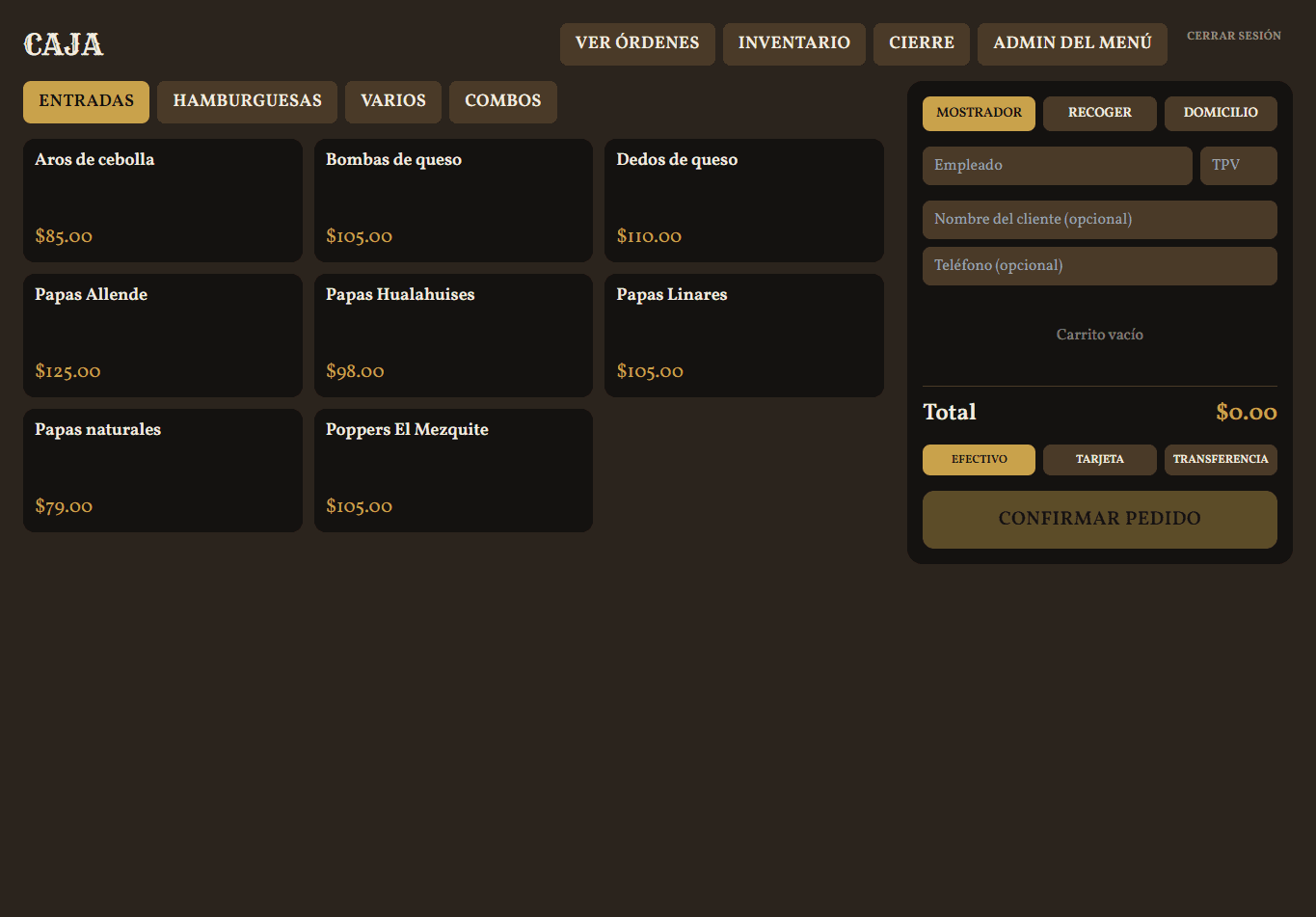Viewport: 1316px width, 917px height.
Task: Click the Carrito vacío message
Action: pos(1100,335)
